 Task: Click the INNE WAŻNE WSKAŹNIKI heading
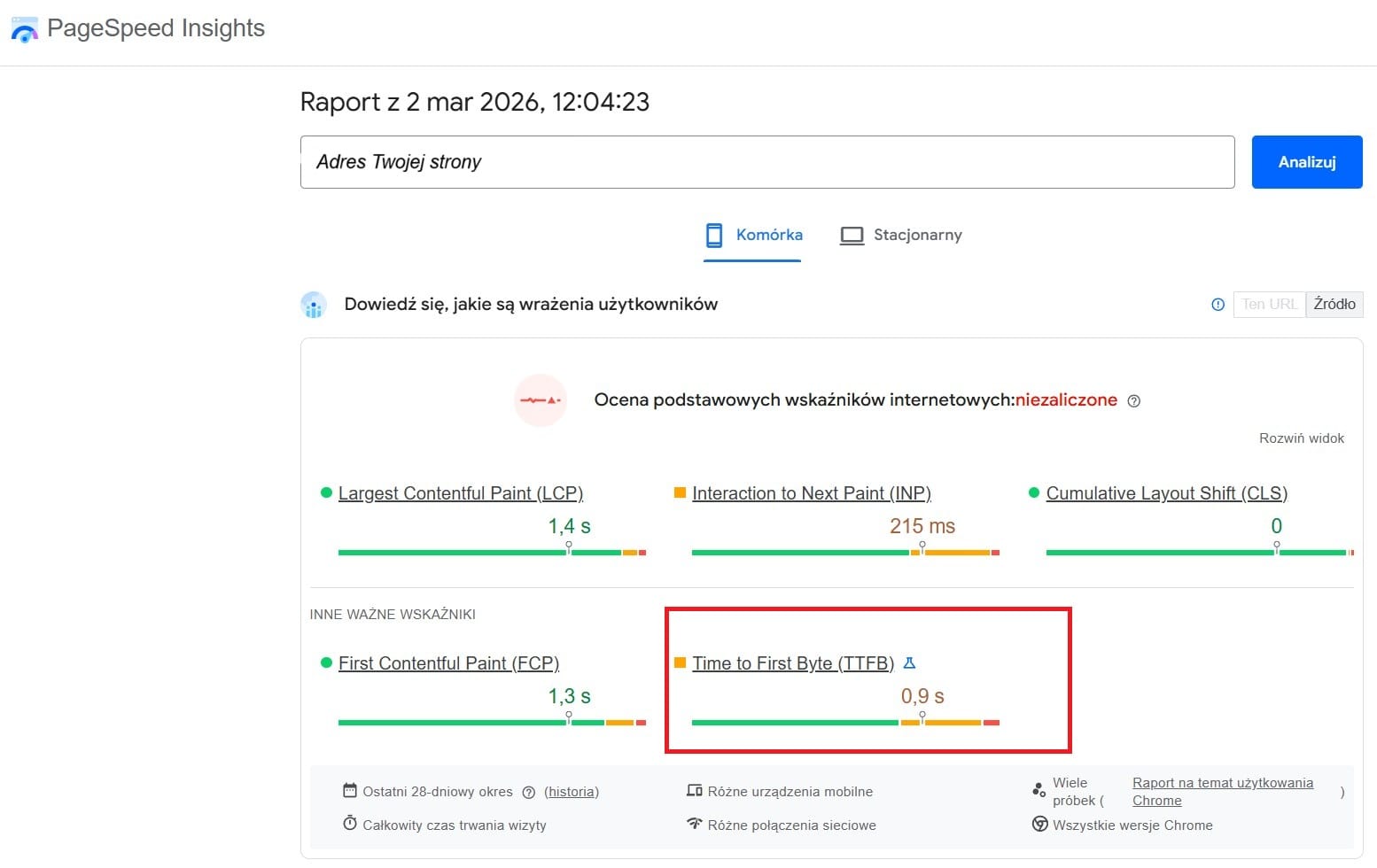coord(393,614)
